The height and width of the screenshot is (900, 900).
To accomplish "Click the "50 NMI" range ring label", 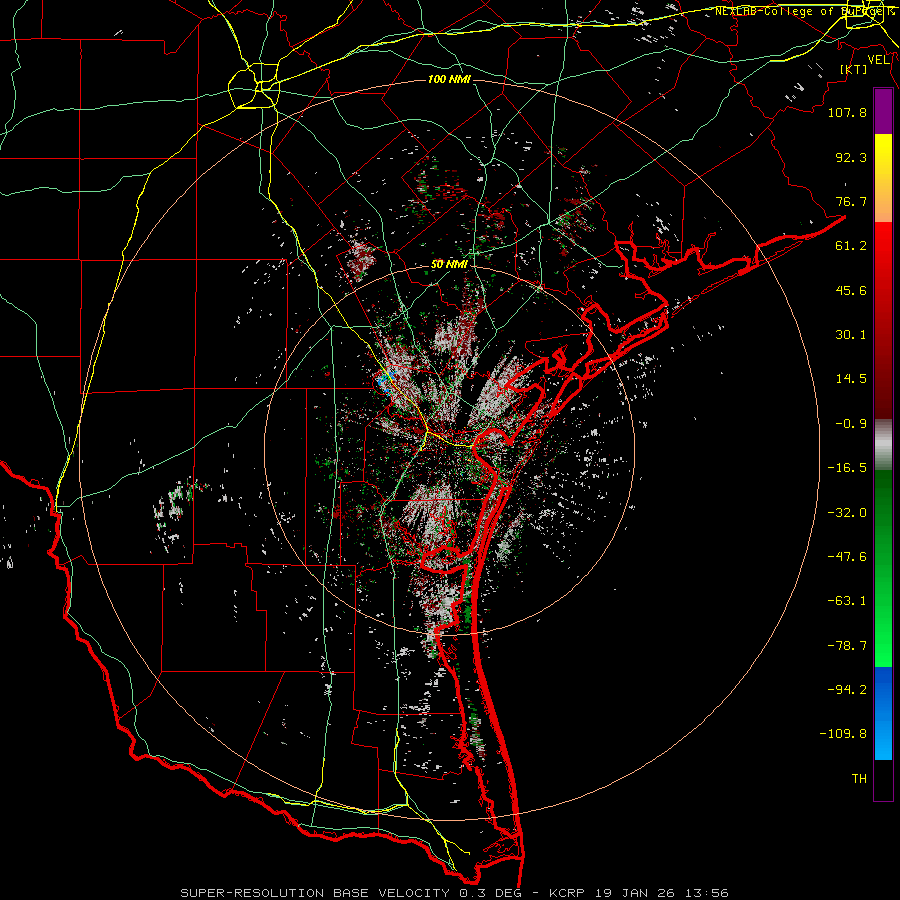I will (x=449, y=264).
